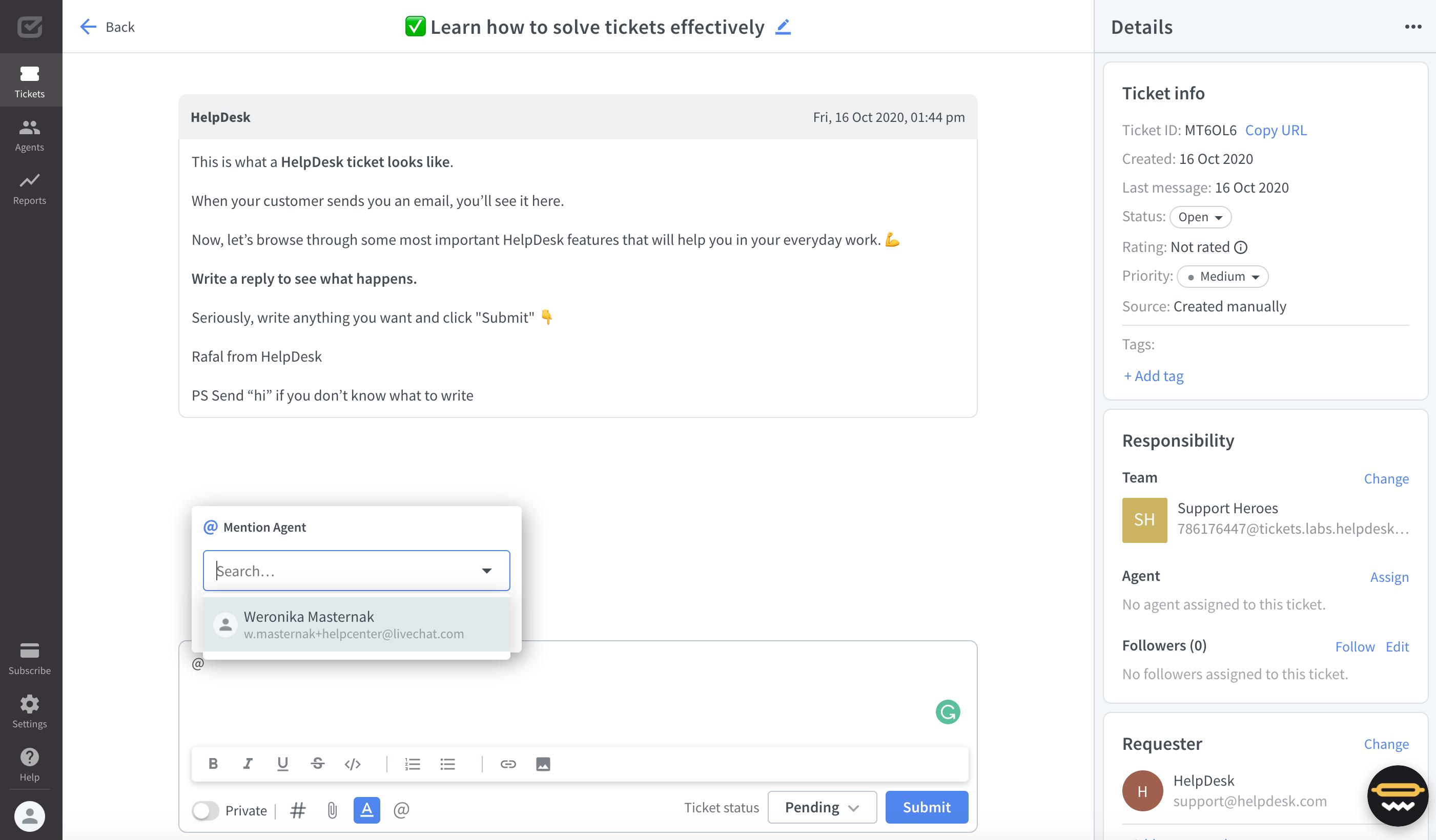The image size is (1436, 840).
Task: Toggle bold formatting
Action: (213, 764)
